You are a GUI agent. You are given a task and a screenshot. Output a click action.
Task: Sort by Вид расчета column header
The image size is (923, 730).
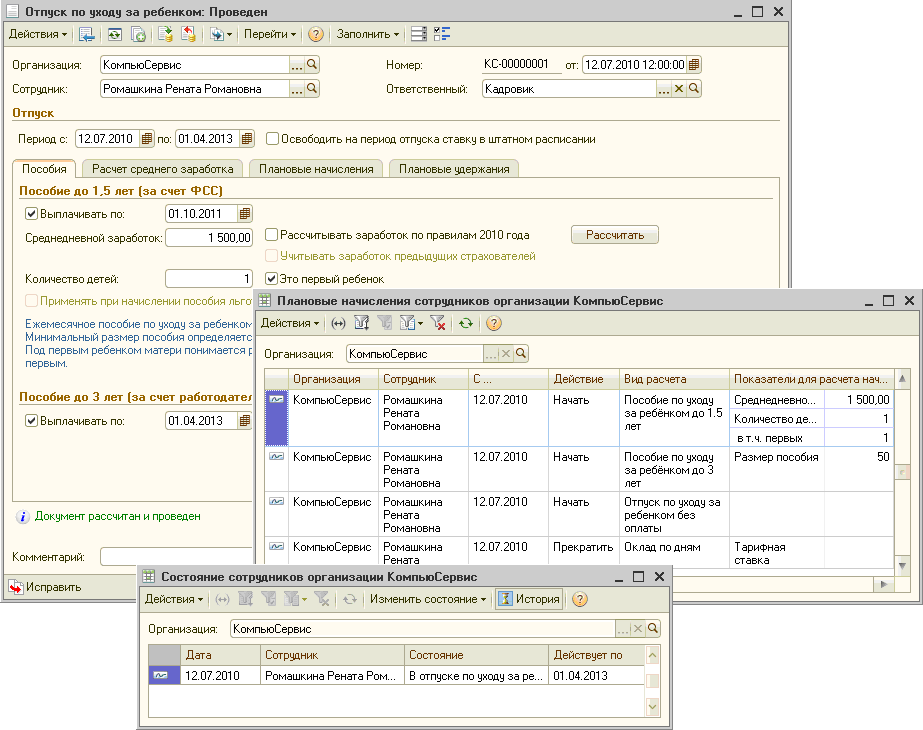tap(674, 379)
